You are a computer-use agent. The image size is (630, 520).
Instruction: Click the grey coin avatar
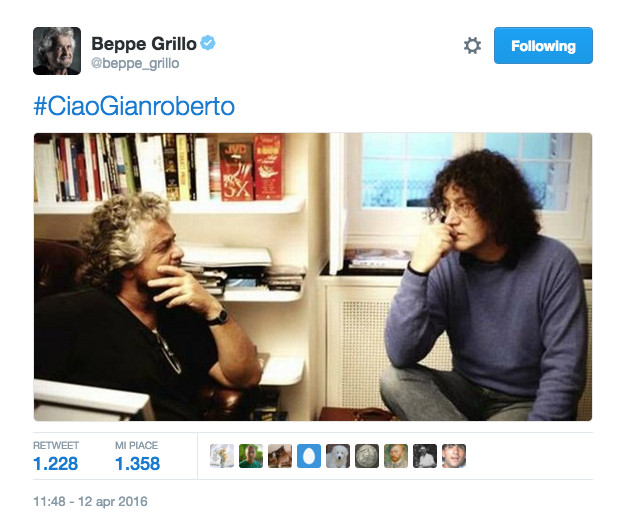point(367,456)
